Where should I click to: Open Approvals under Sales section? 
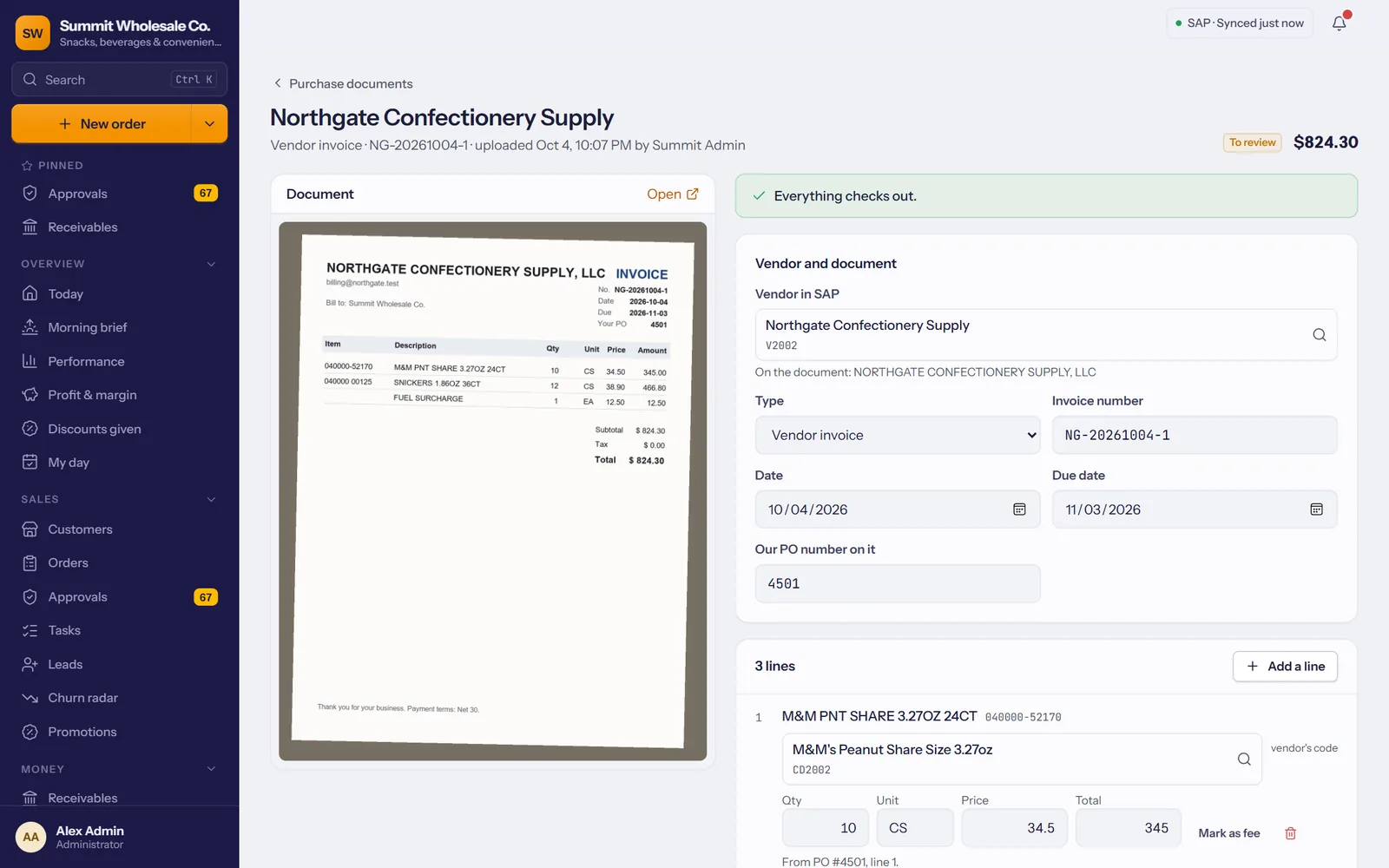point(120,597)
